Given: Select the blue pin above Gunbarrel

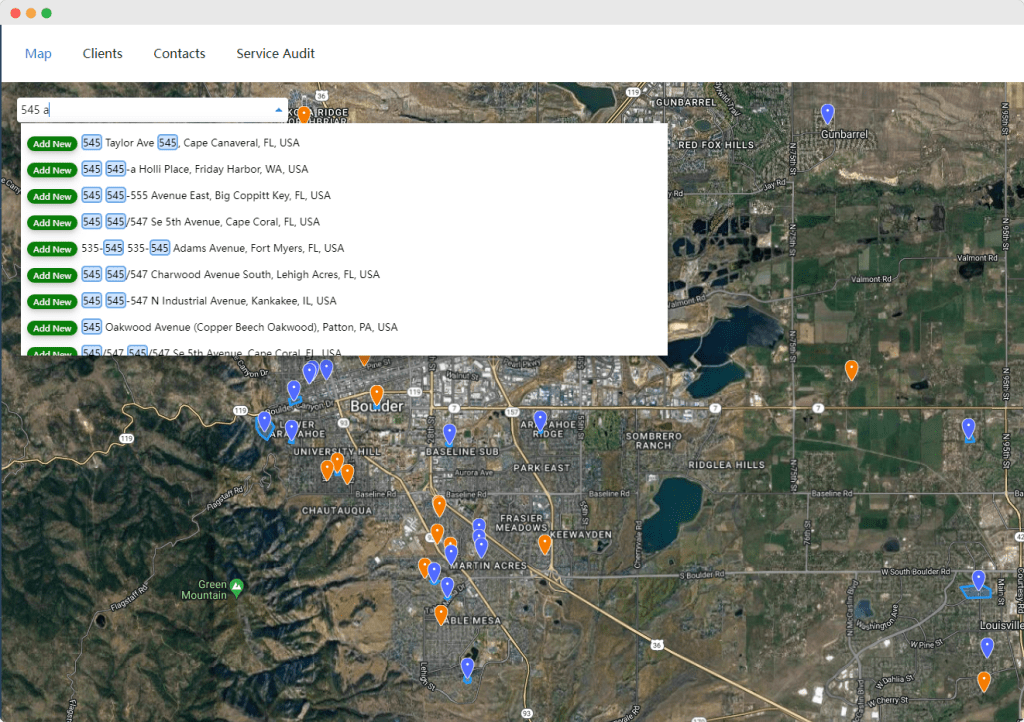Looking at the screenshot, I should (827, 116).
